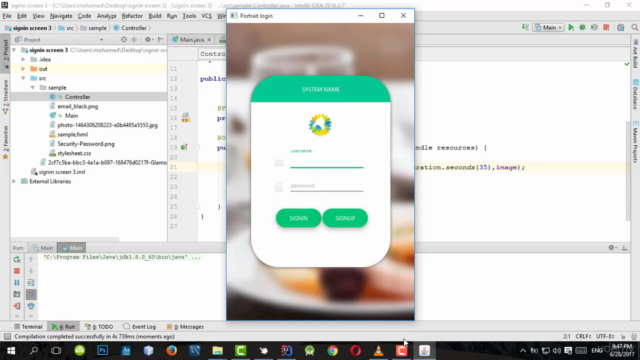Select Controller in project tree
The image size is (640, 360).
[77, 97]
